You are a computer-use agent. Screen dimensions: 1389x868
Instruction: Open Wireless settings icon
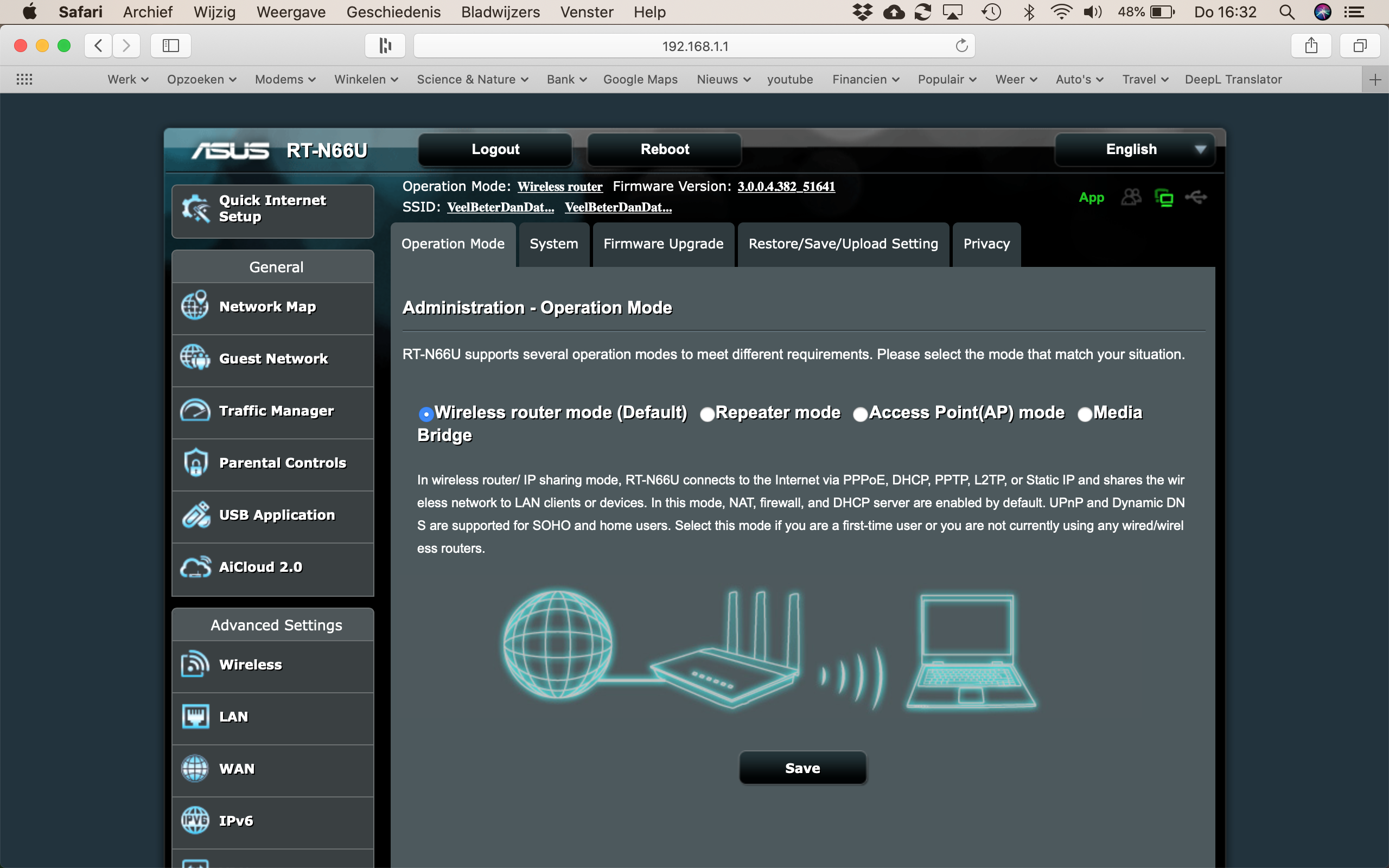195,664
